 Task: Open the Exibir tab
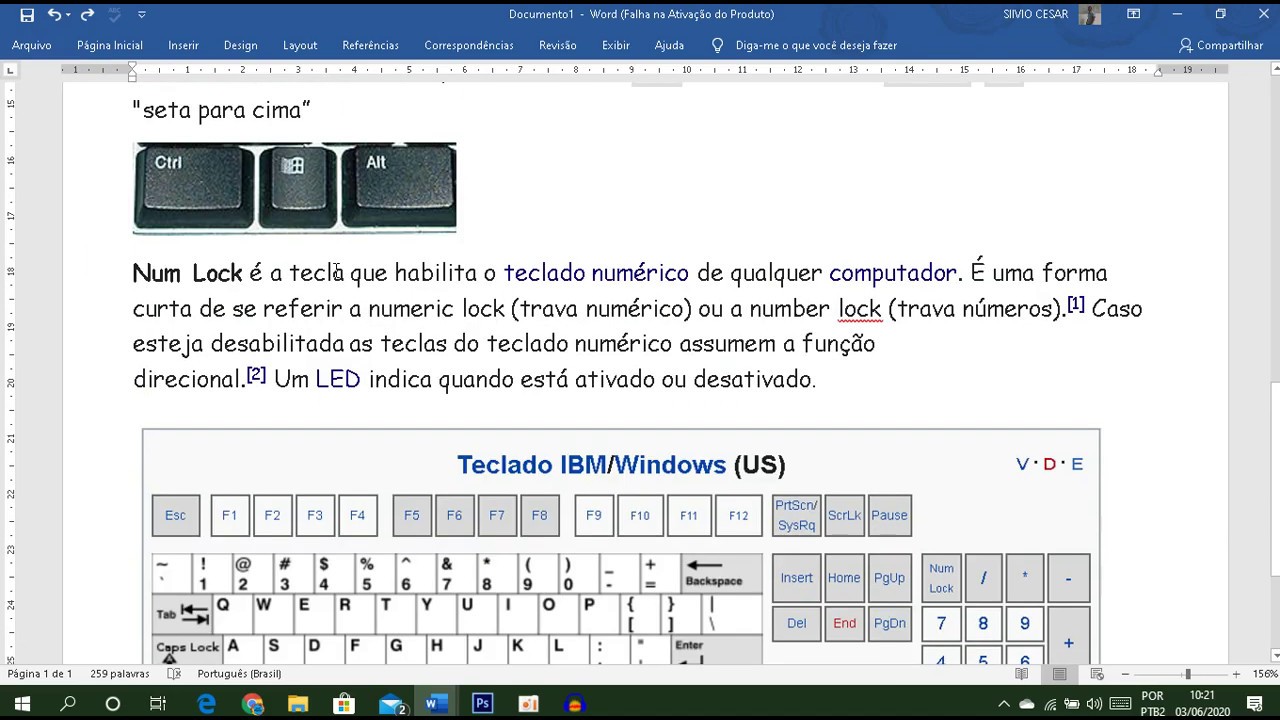click(x=616, y=45)
